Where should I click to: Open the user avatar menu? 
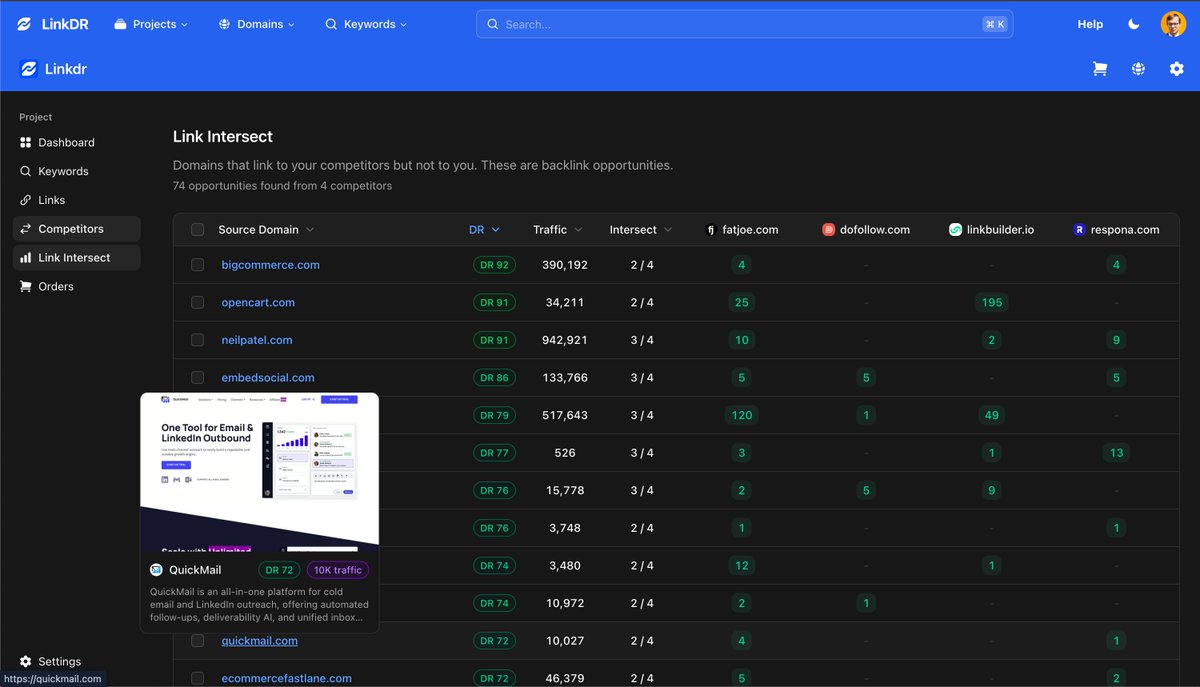click(1173, 24)
